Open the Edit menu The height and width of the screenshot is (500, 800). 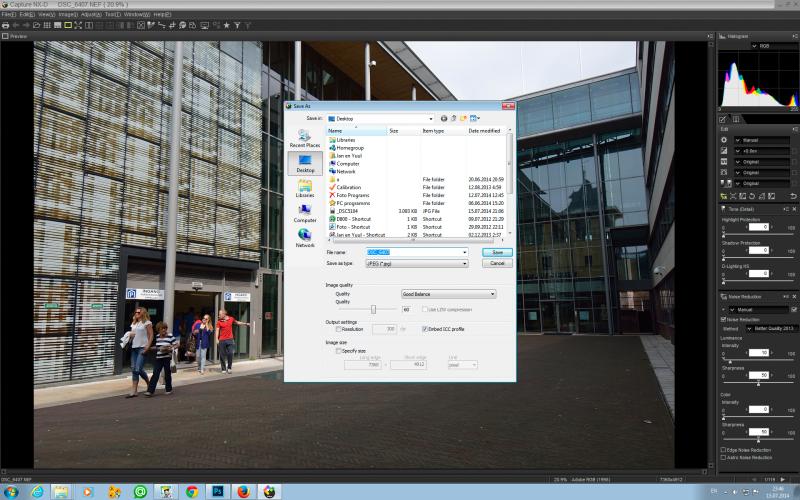(27, 15)
